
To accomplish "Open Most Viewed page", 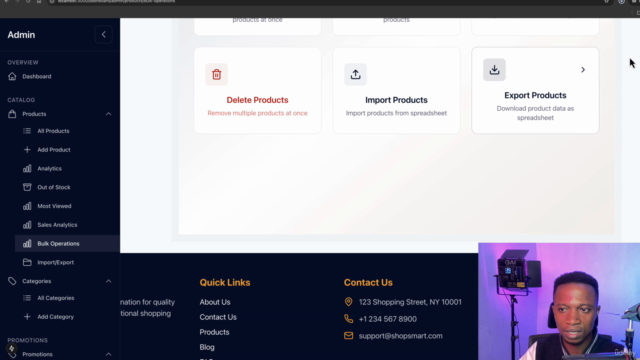I will tap(54, 206).
